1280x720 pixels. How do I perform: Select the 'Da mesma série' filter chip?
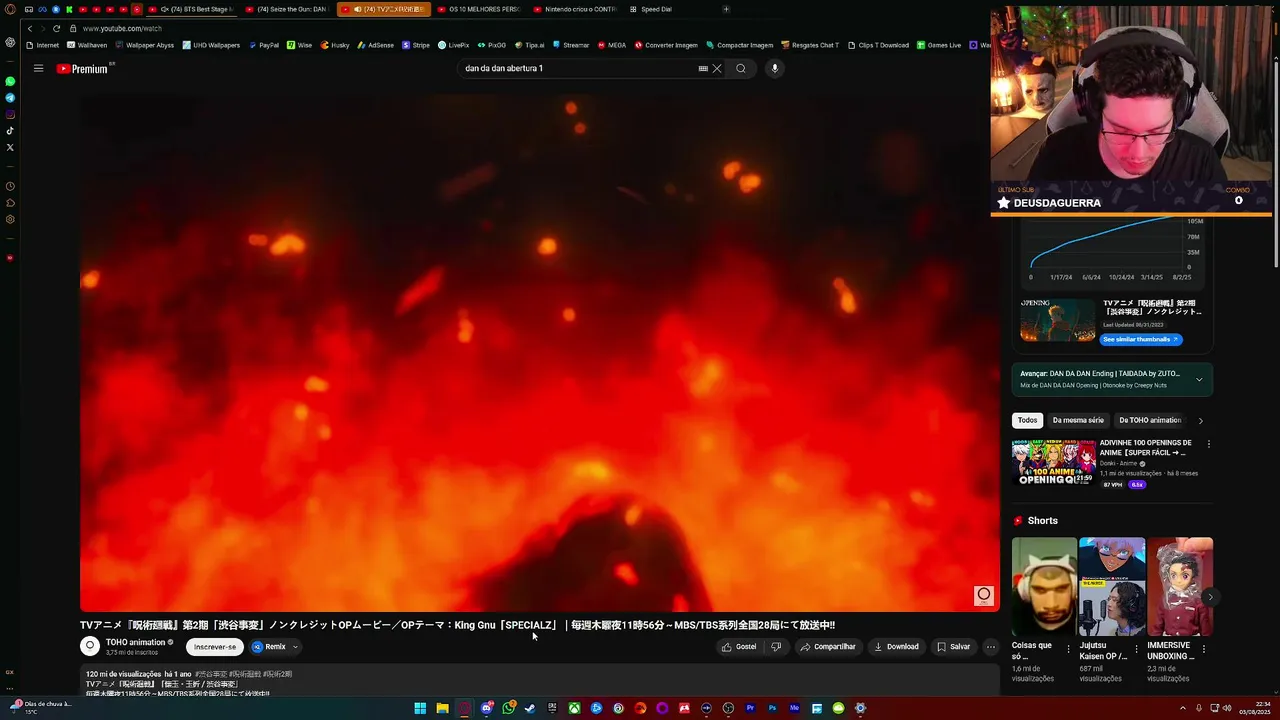click(1078, 421)
